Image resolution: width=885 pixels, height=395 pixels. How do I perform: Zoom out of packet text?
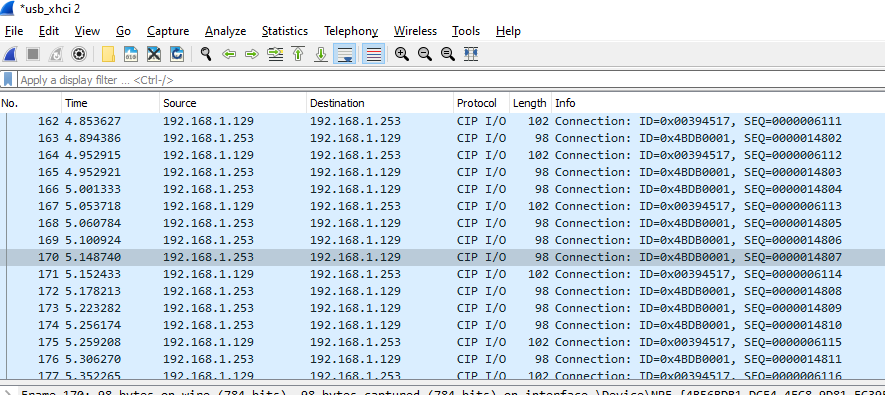point(425,54)
